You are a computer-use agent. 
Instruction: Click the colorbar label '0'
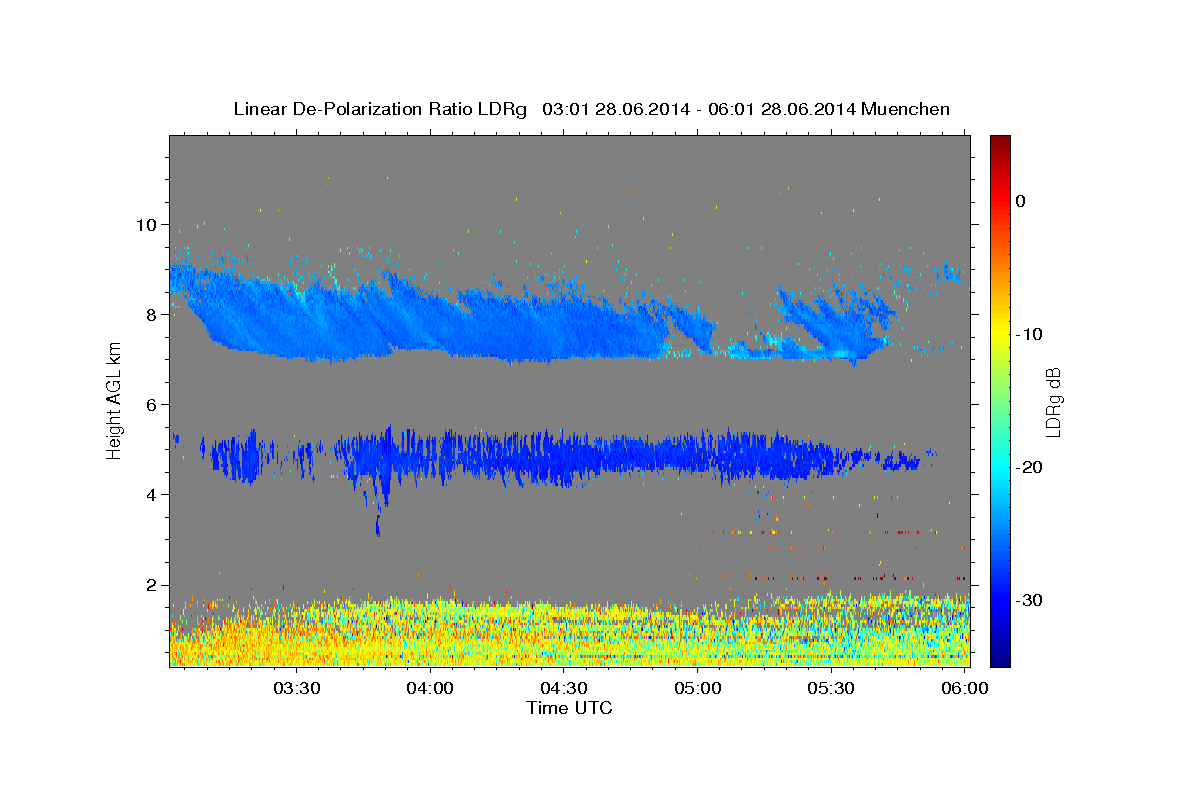(1021, 201)
